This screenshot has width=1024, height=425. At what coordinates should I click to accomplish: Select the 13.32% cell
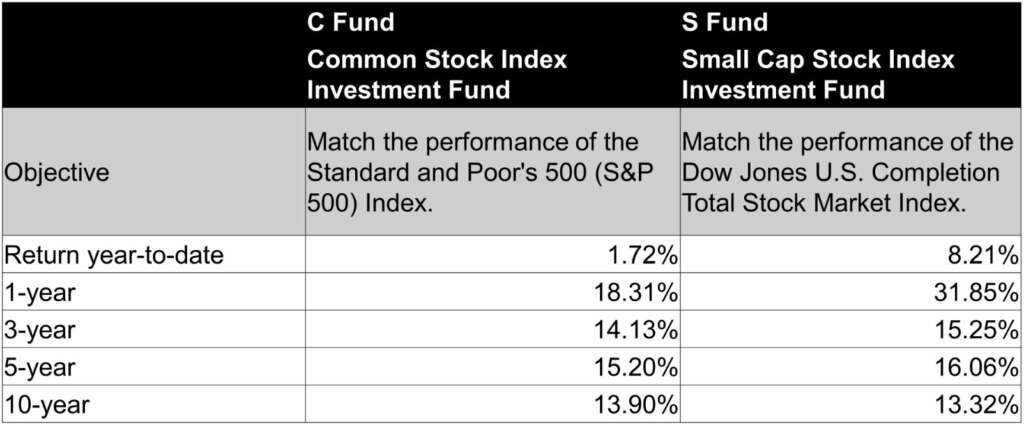click(x=850, y=403)
